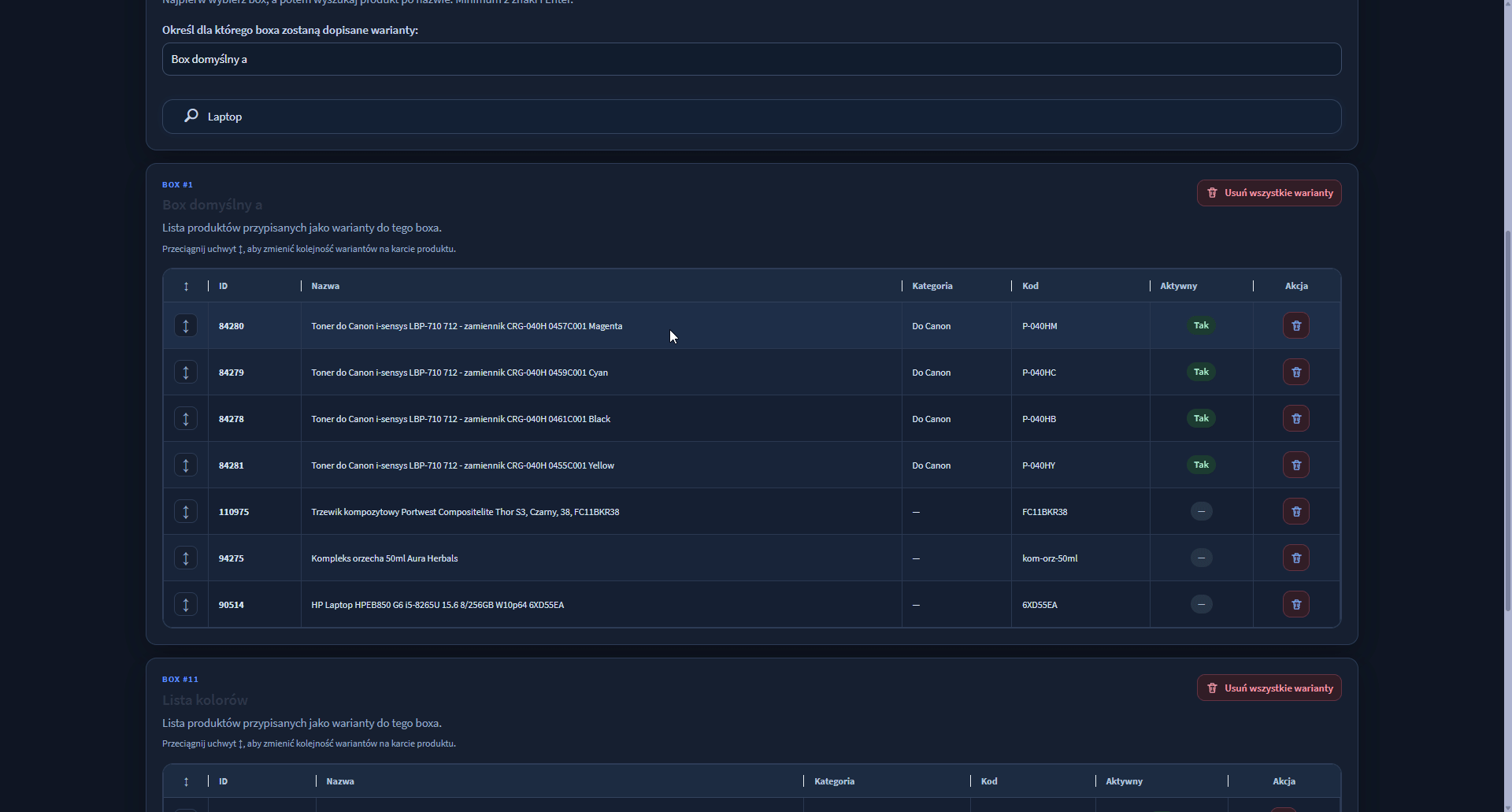
Task: Click product code P-040HY
Action: 1039,465
